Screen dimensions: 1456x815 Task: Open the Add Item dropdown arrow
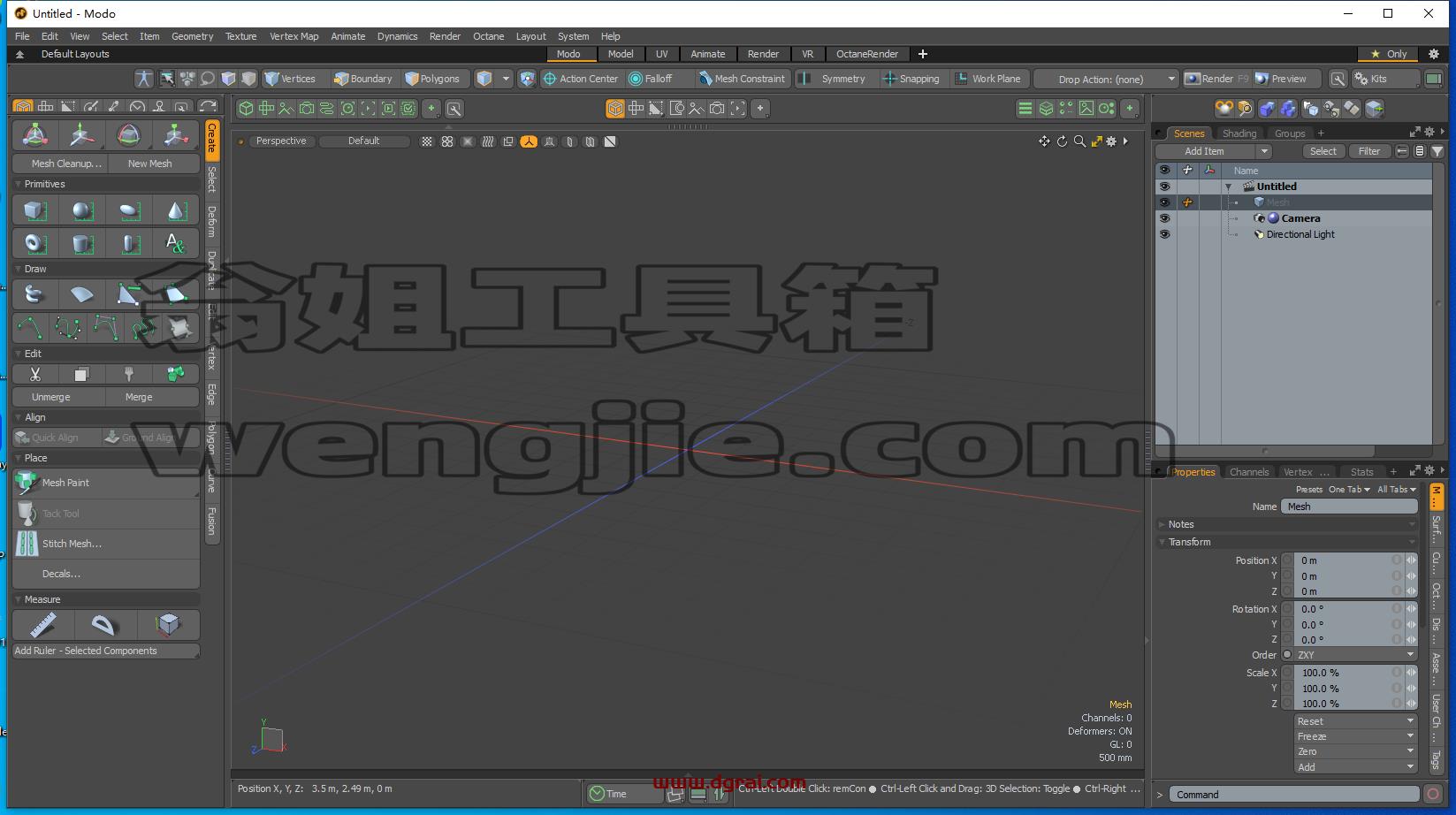tap(1264, 151)
